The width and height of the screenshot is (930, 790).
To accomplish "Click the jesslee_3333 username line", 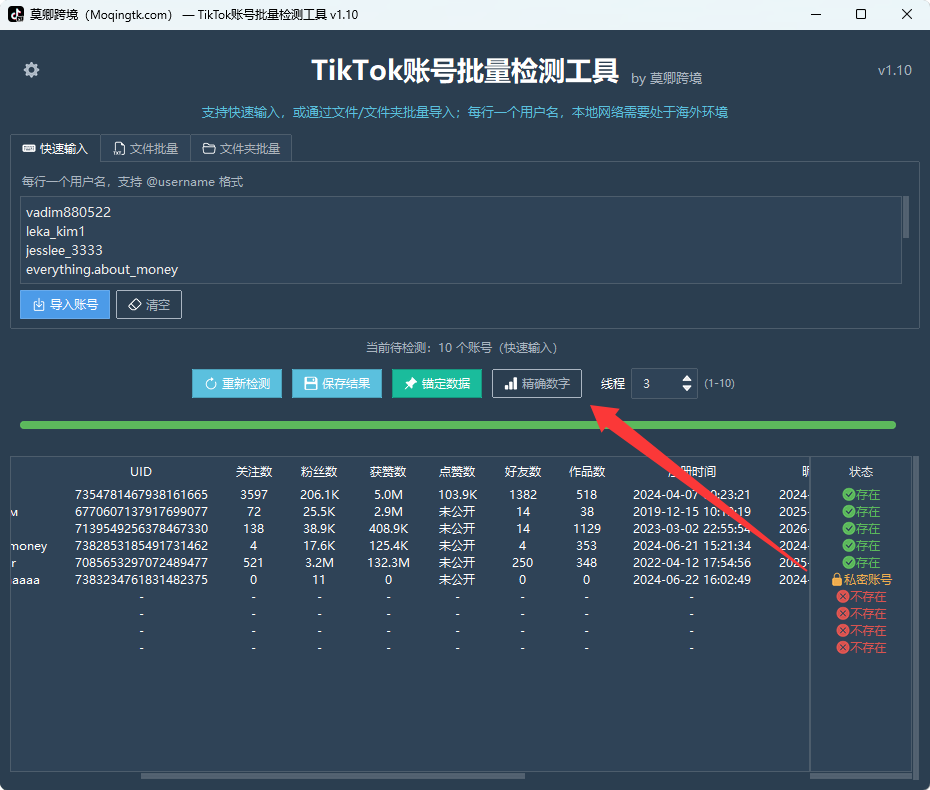I will click(64, 250).
